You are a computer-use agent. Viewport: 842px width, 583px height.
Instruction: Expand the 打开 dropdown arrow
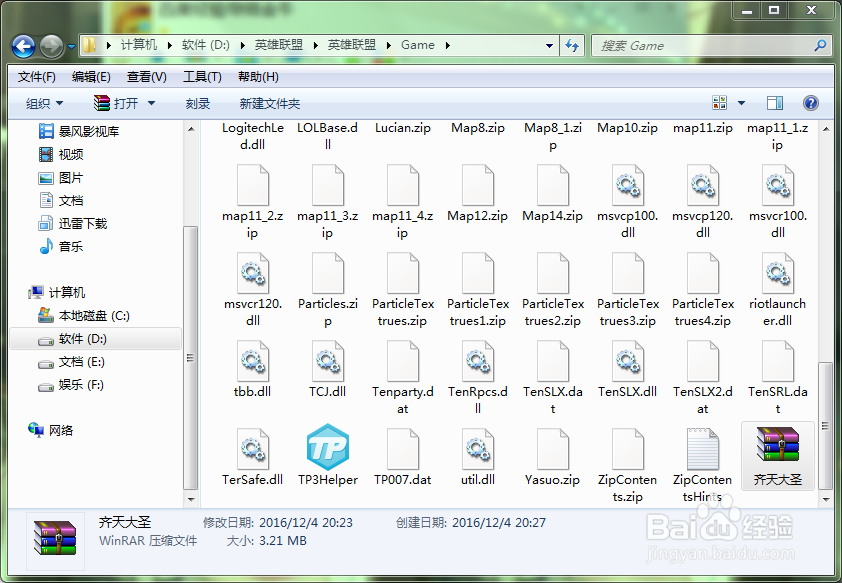[x=151, y=103]
